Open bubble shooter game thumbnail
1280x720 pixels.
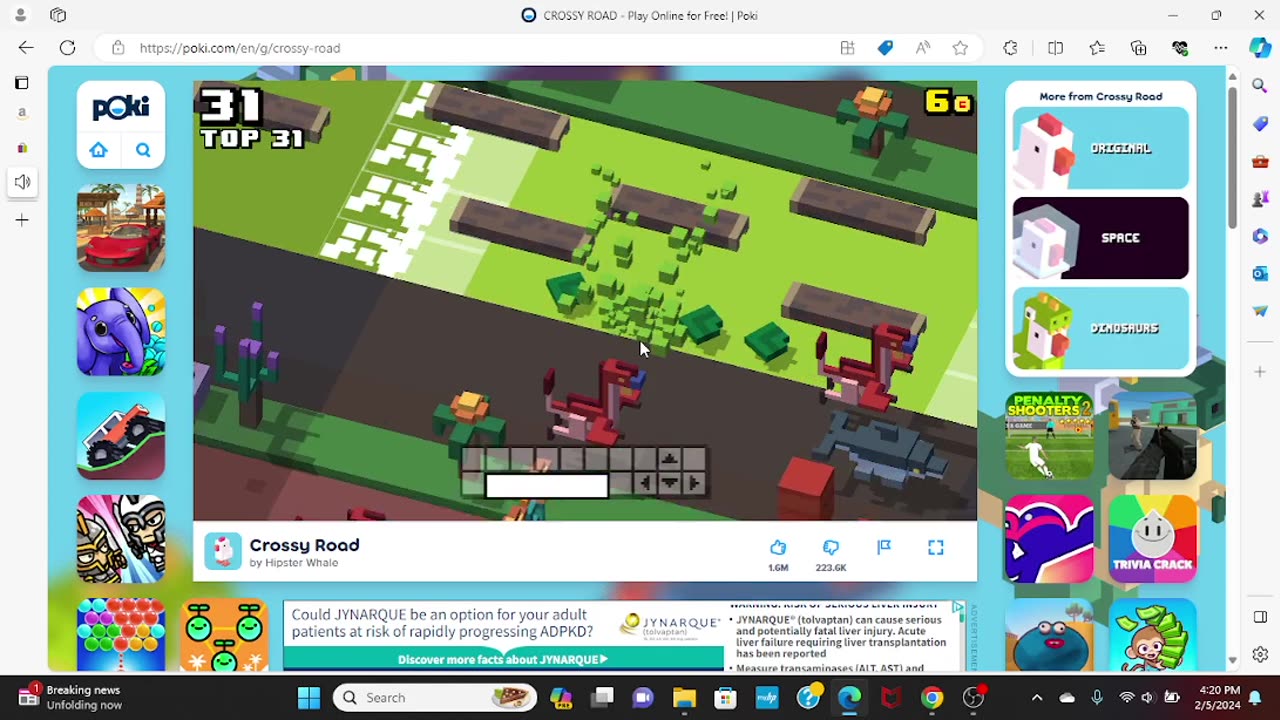[x=121, y=635]
